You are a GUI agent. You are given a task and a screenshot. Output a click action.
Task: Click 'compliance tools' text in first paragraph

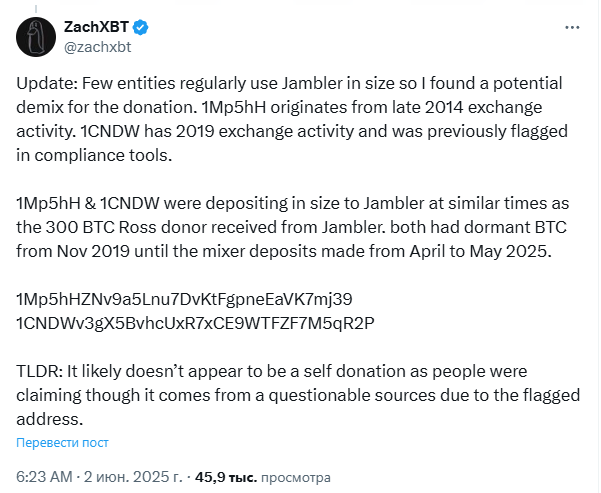pos(103,155)
